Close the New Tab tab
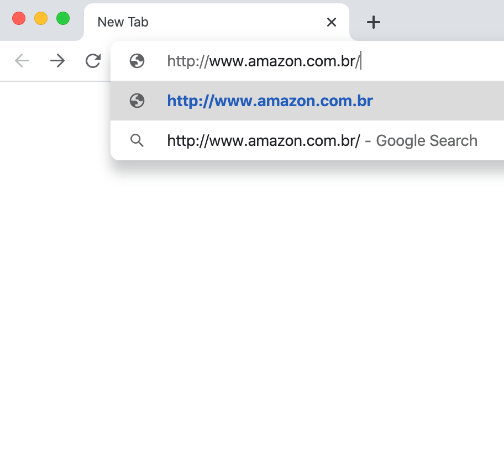504x451 pixels. [x=331, y=22]
